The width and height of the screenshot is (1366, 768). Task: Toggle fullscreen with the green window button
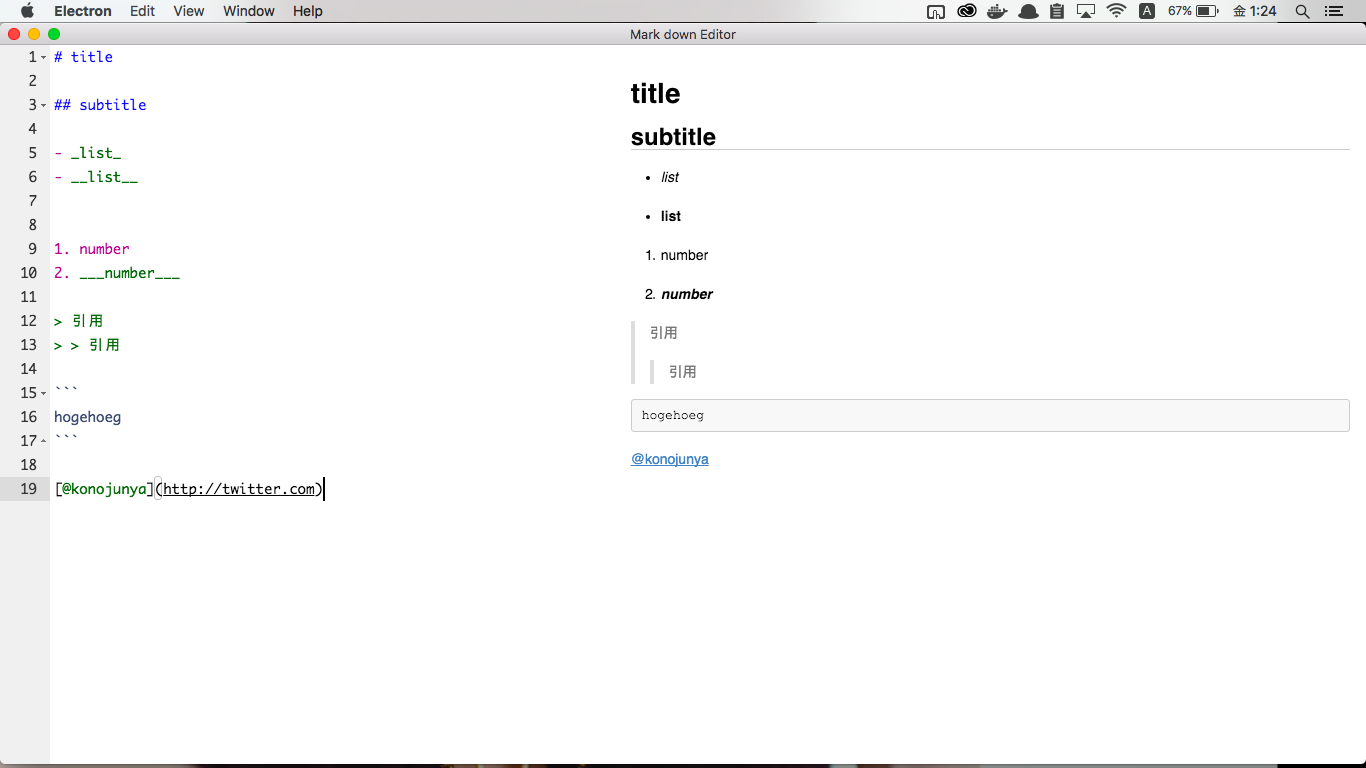[x=53, y=33]
